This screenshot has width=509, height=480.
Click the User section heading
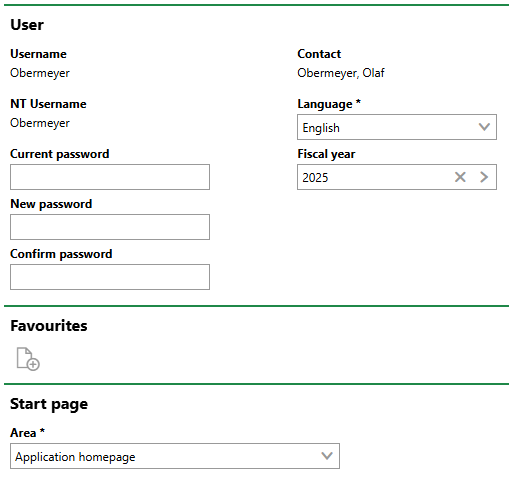[x=27, y=25]
